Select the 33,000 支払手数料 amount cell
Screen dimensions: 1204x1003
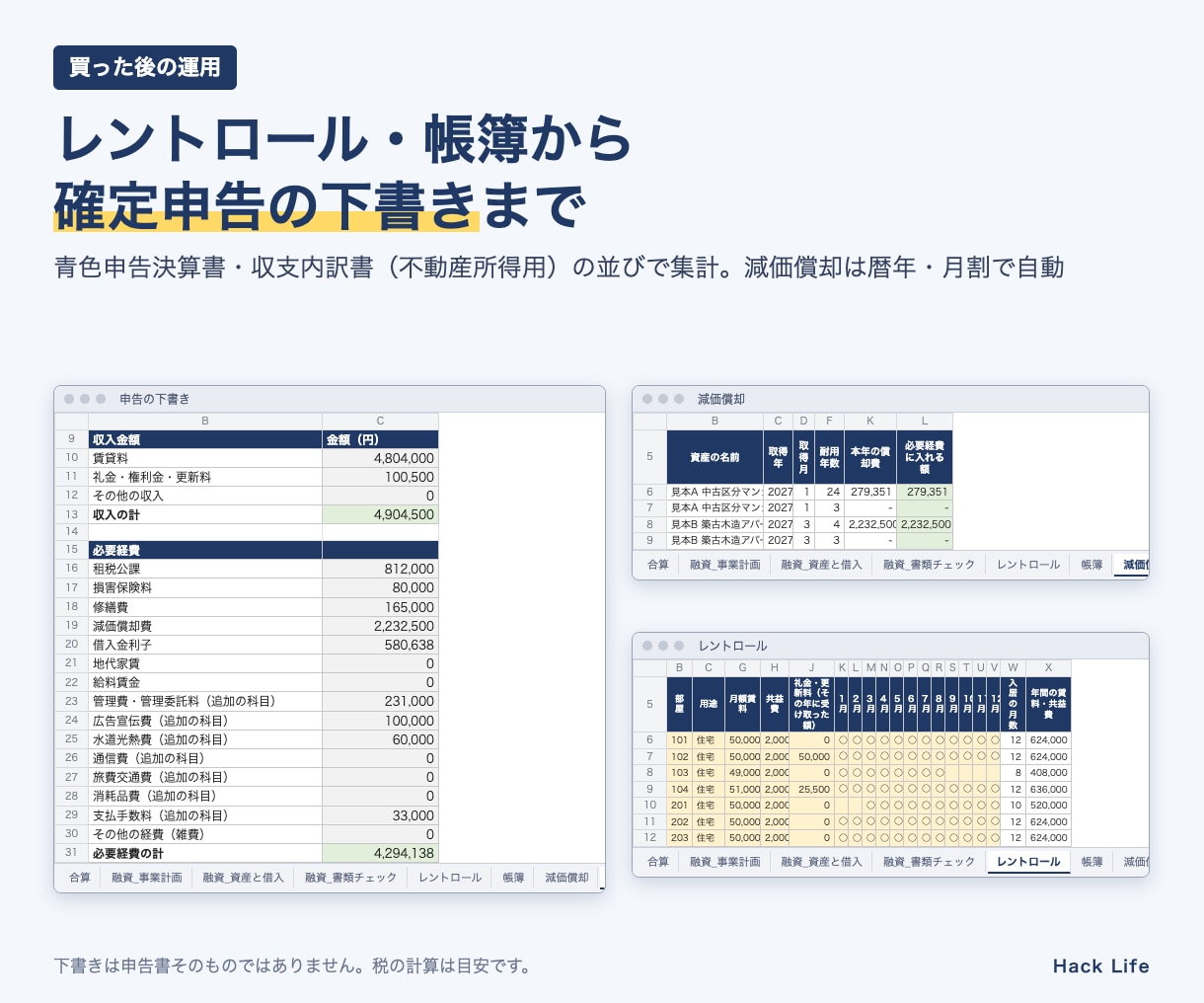tap(380, 815)
